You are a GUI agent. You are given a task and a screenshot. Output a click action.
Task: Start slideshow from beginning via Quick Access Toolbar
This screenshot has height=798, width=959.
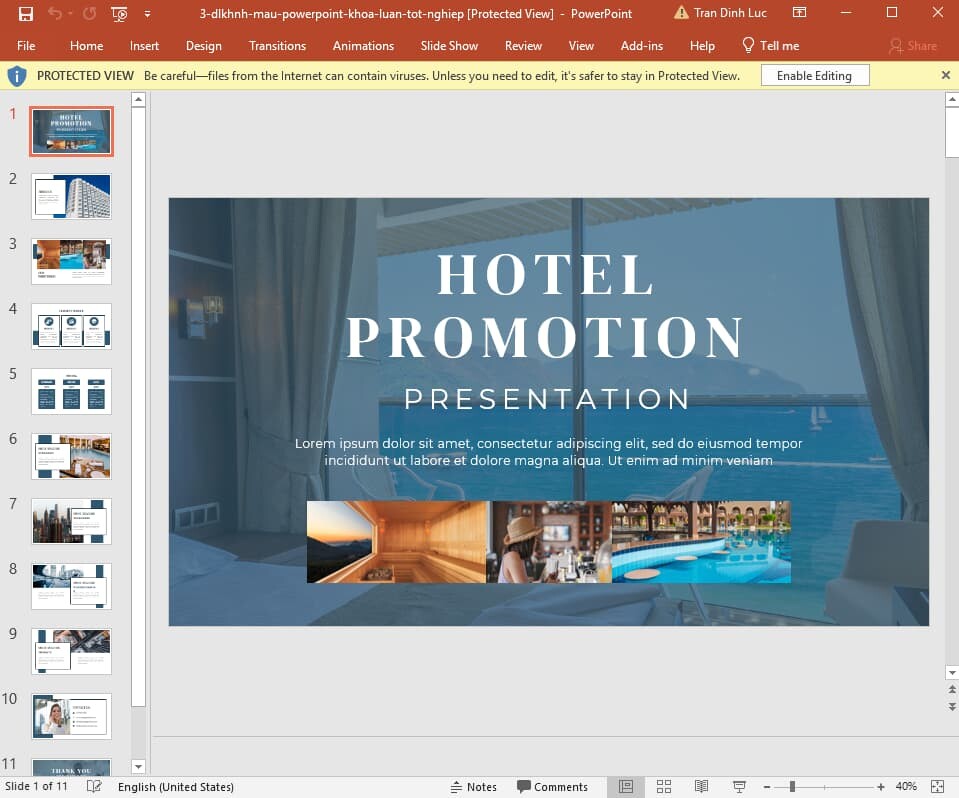click(119, 14)
